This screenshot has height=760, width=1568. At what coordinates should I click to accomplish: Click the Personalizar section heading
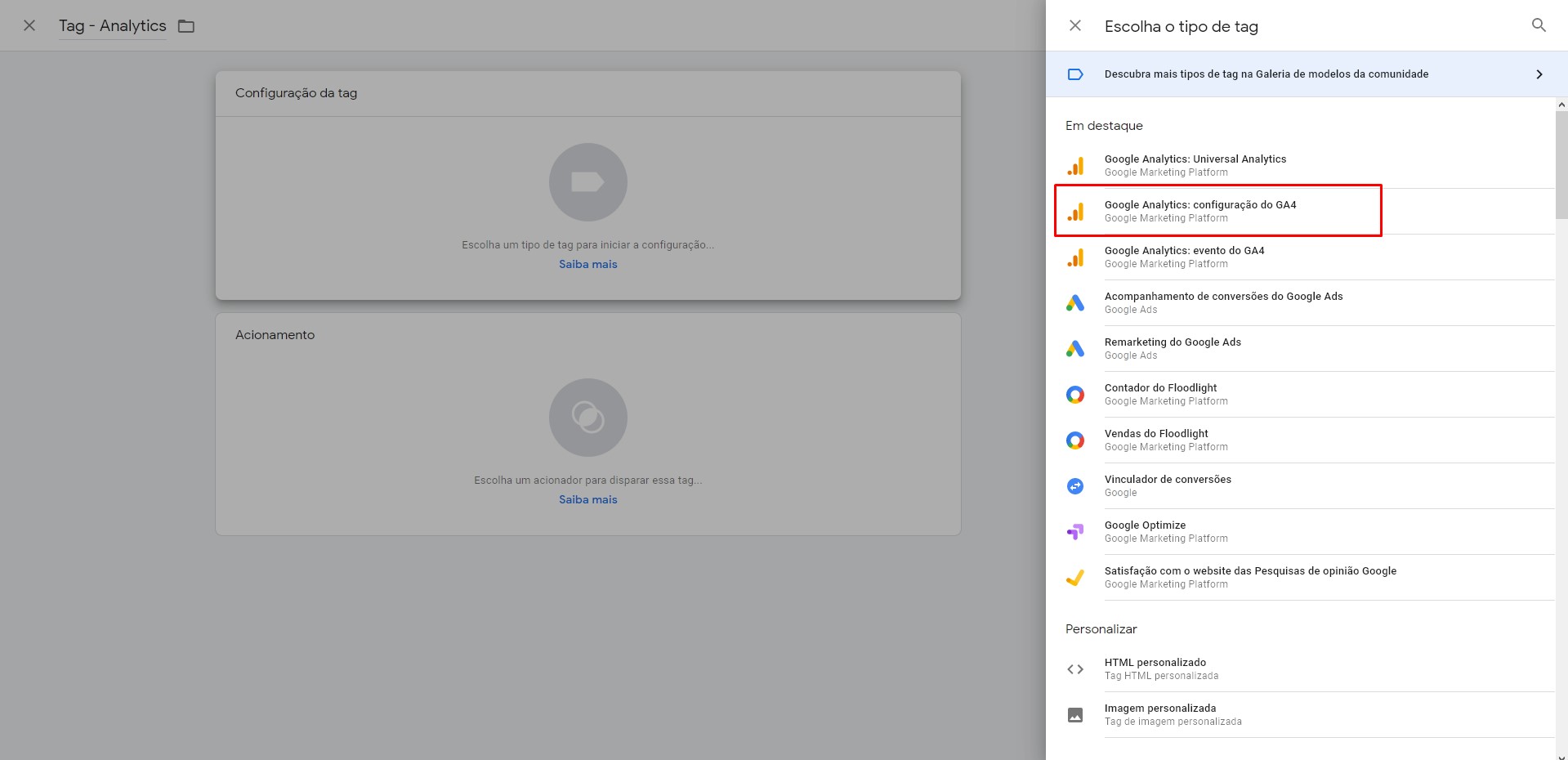(x=1101, y=629)
